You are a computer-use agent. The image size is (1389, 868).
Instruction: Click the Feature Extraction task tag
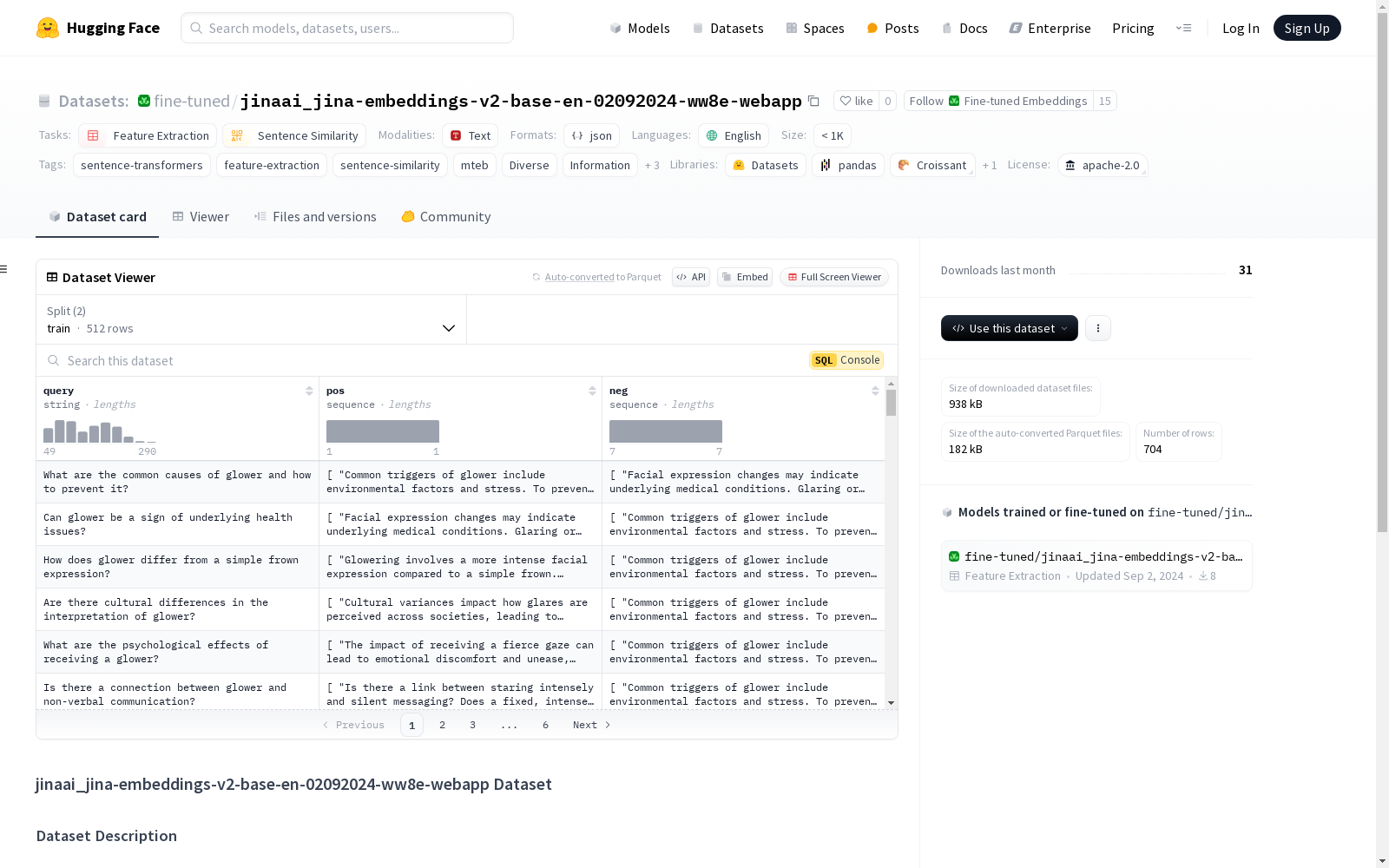click(148, 135)
